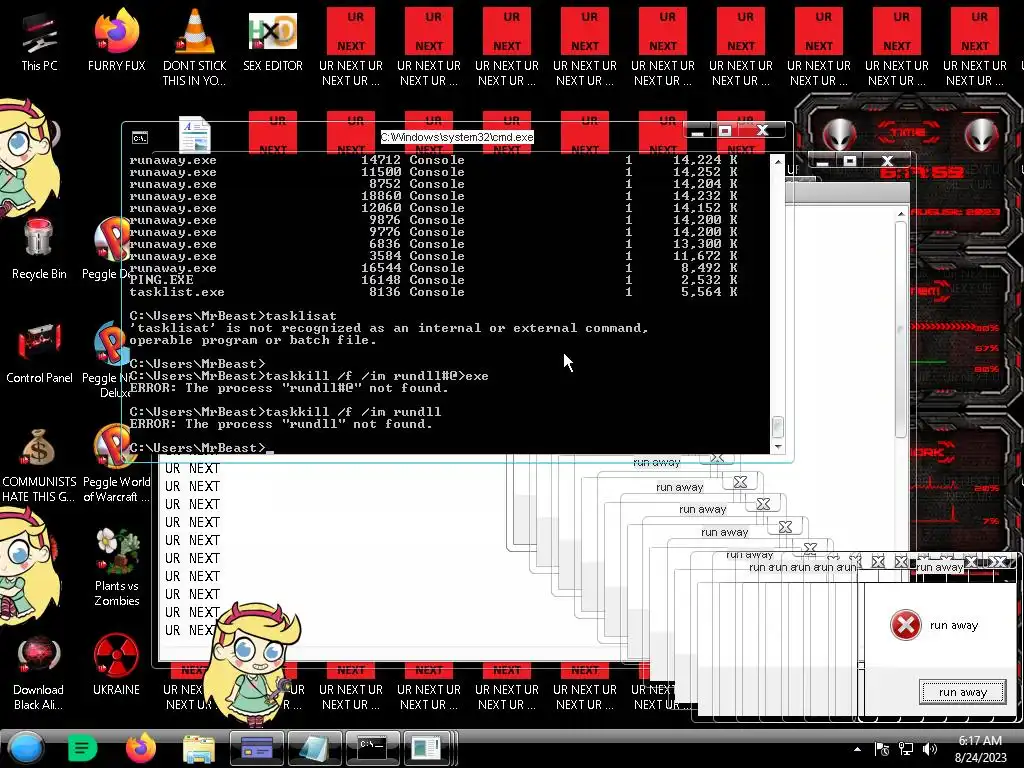Click the volume speaker tray icon
The image size is (1024, 768).
929,748
